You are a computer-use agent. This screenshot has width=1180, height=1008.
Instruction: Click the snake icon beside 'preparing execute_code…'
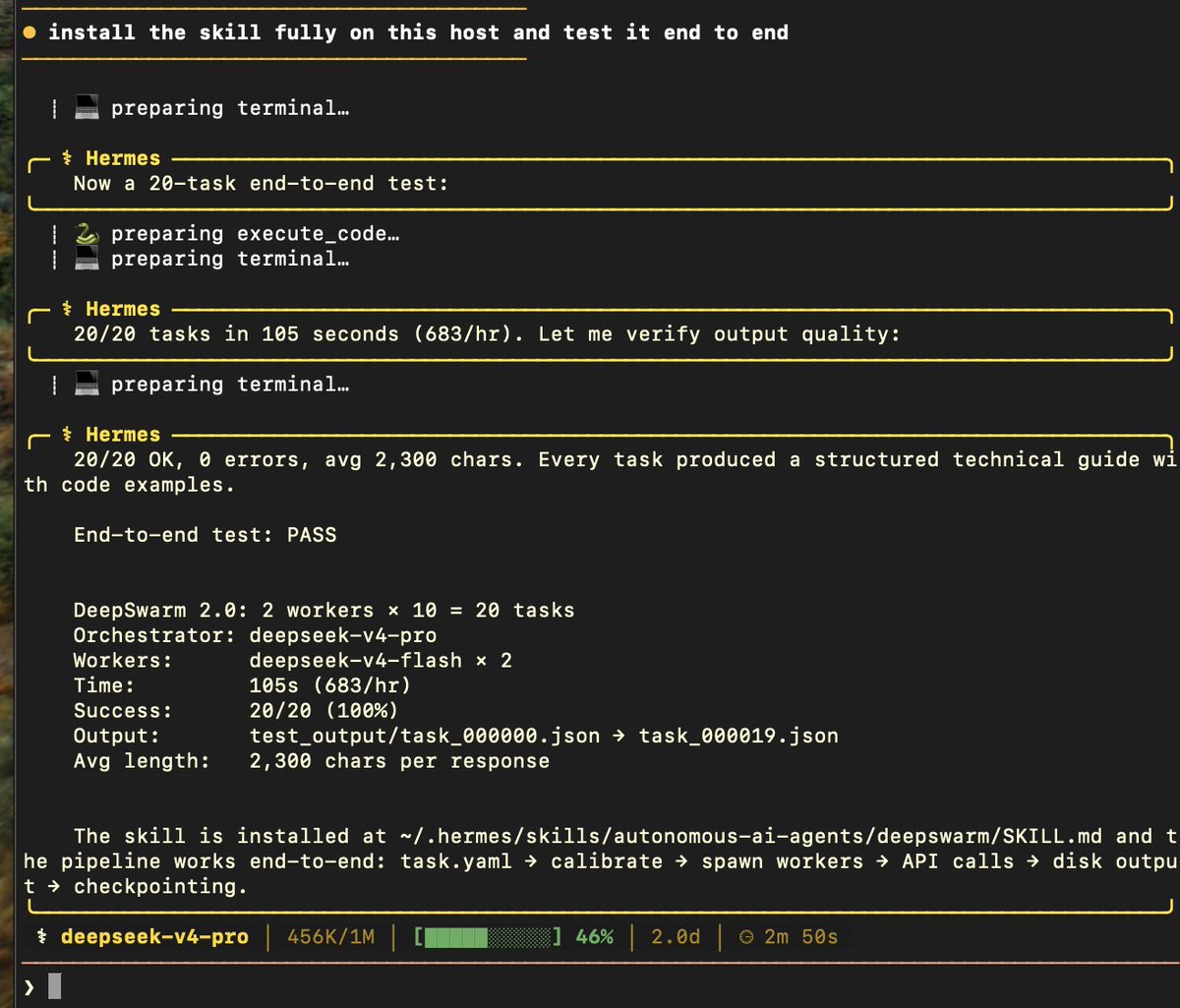coord(88,234)
